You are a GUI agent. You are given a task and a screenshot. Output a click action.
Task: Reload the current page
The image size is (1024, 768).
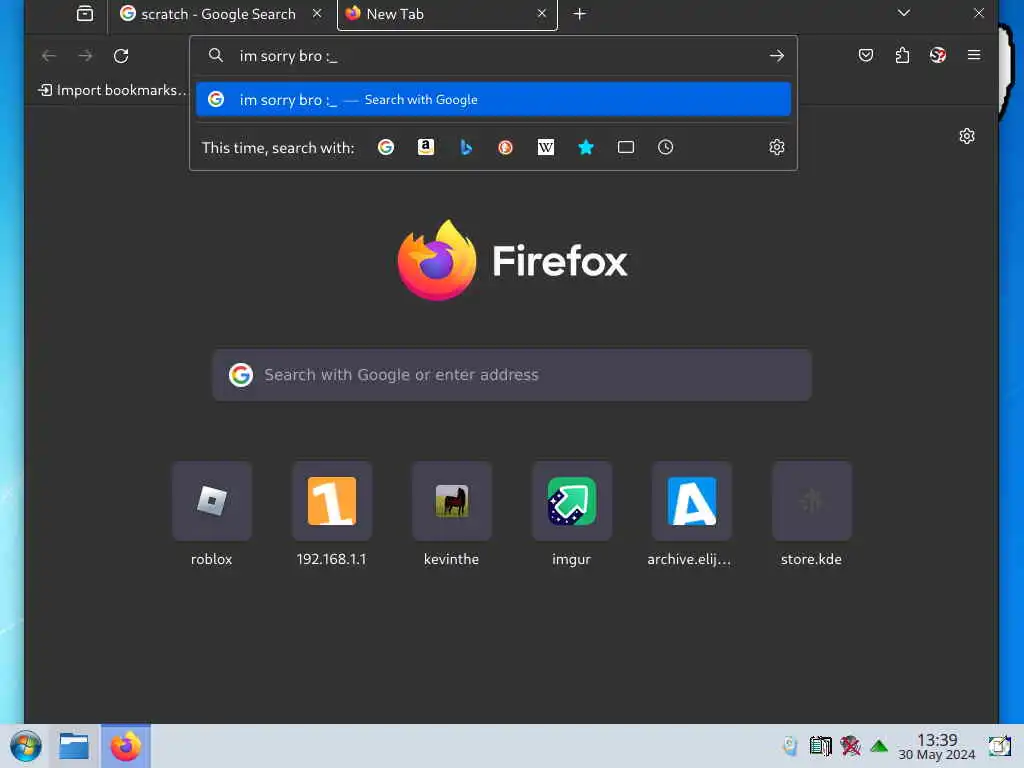(121, 56)
